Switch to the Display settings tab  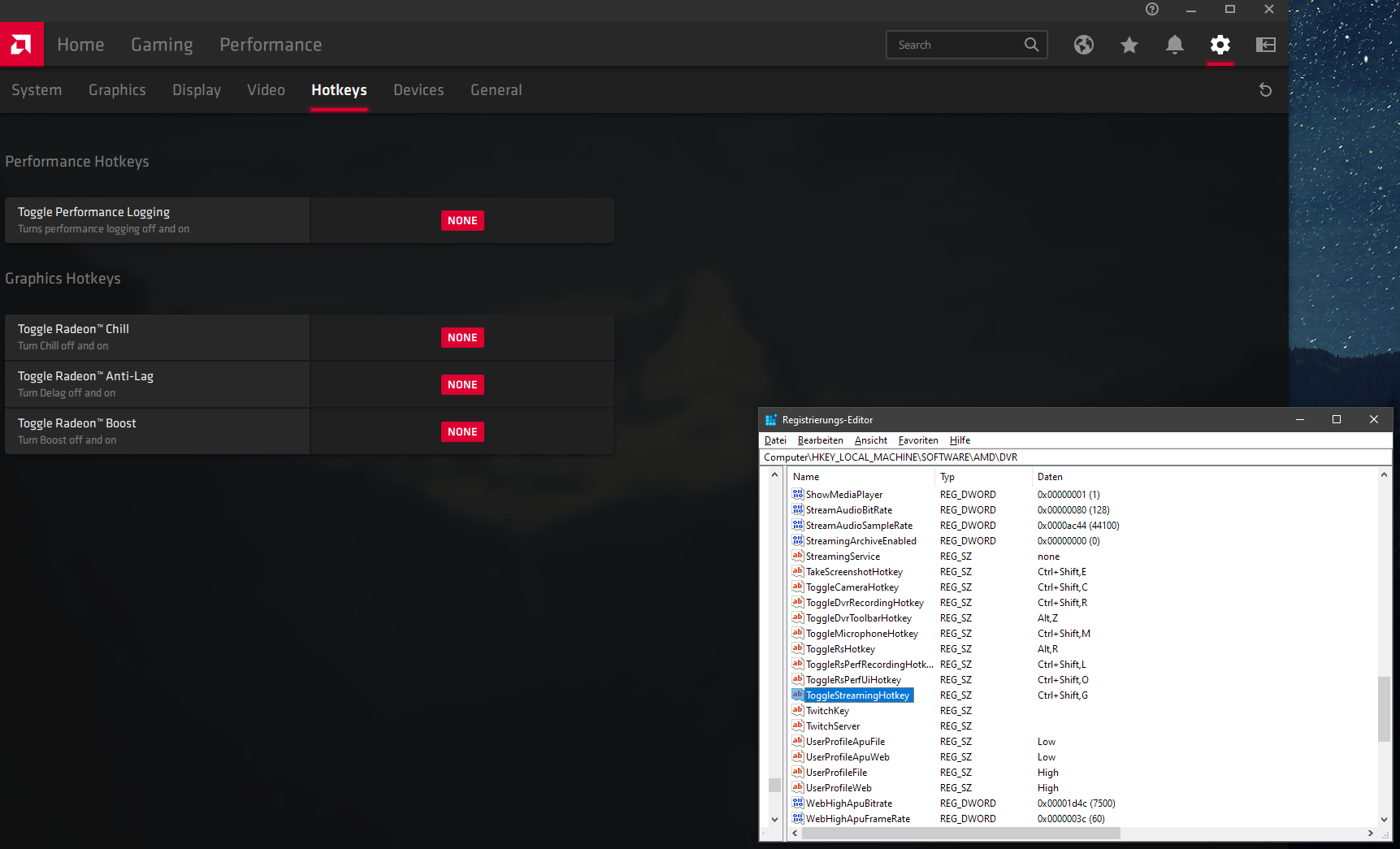(197, 90)
